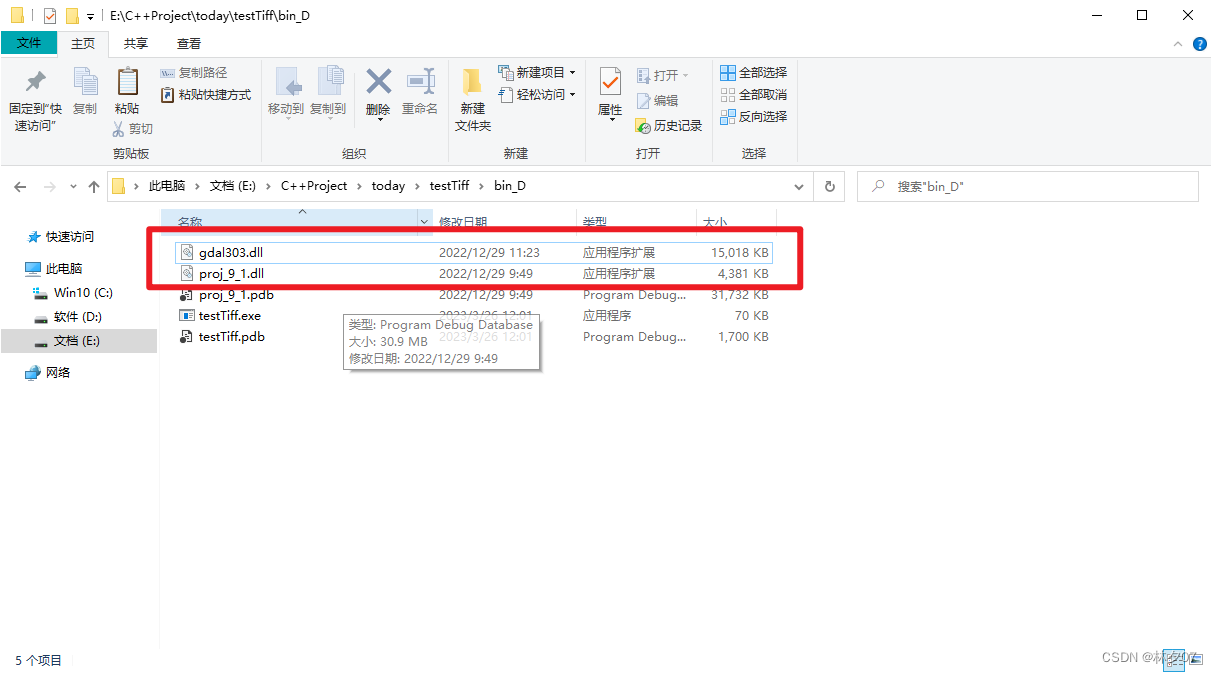Go forward with the Forward arrow
Screen dimensions: 1212x673
[x=49, y=187]
